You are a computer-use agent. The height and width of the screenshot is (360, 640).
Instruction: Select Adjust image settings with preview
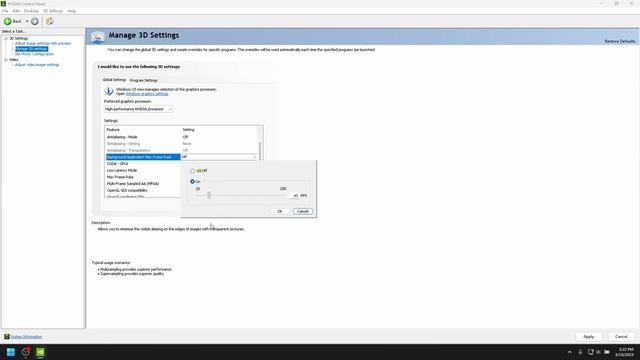[x=43, y=43]
